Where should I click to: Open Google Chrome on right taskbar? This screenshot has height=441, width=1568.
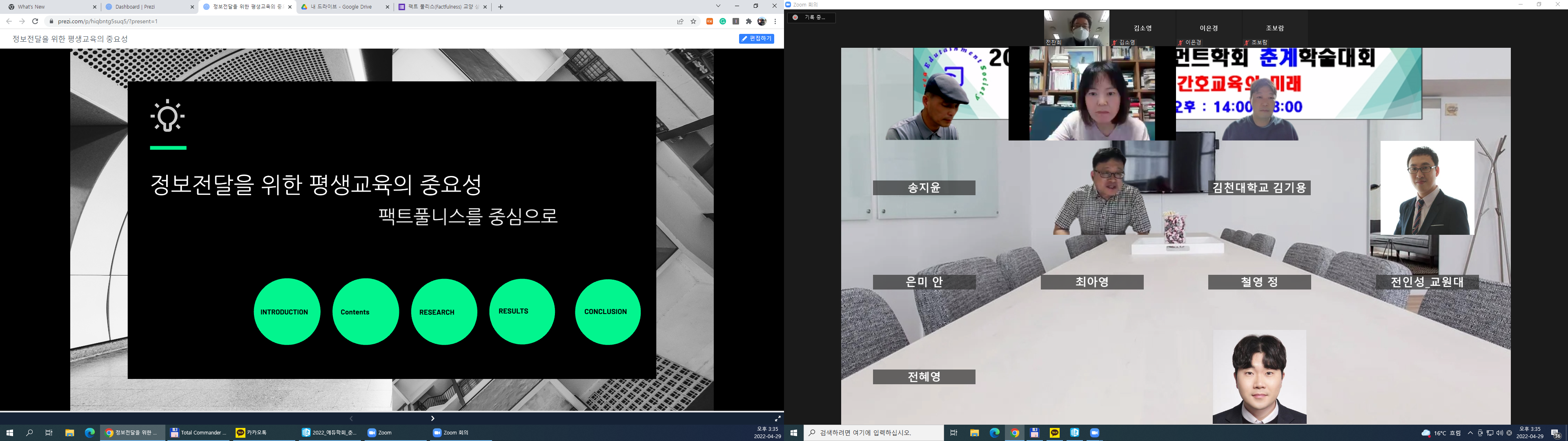point(1015,433)
